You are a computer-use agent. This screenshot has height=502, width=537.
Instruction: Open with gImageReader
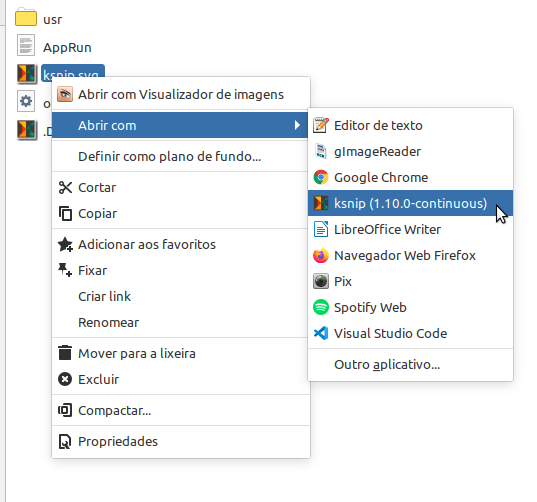410,151
